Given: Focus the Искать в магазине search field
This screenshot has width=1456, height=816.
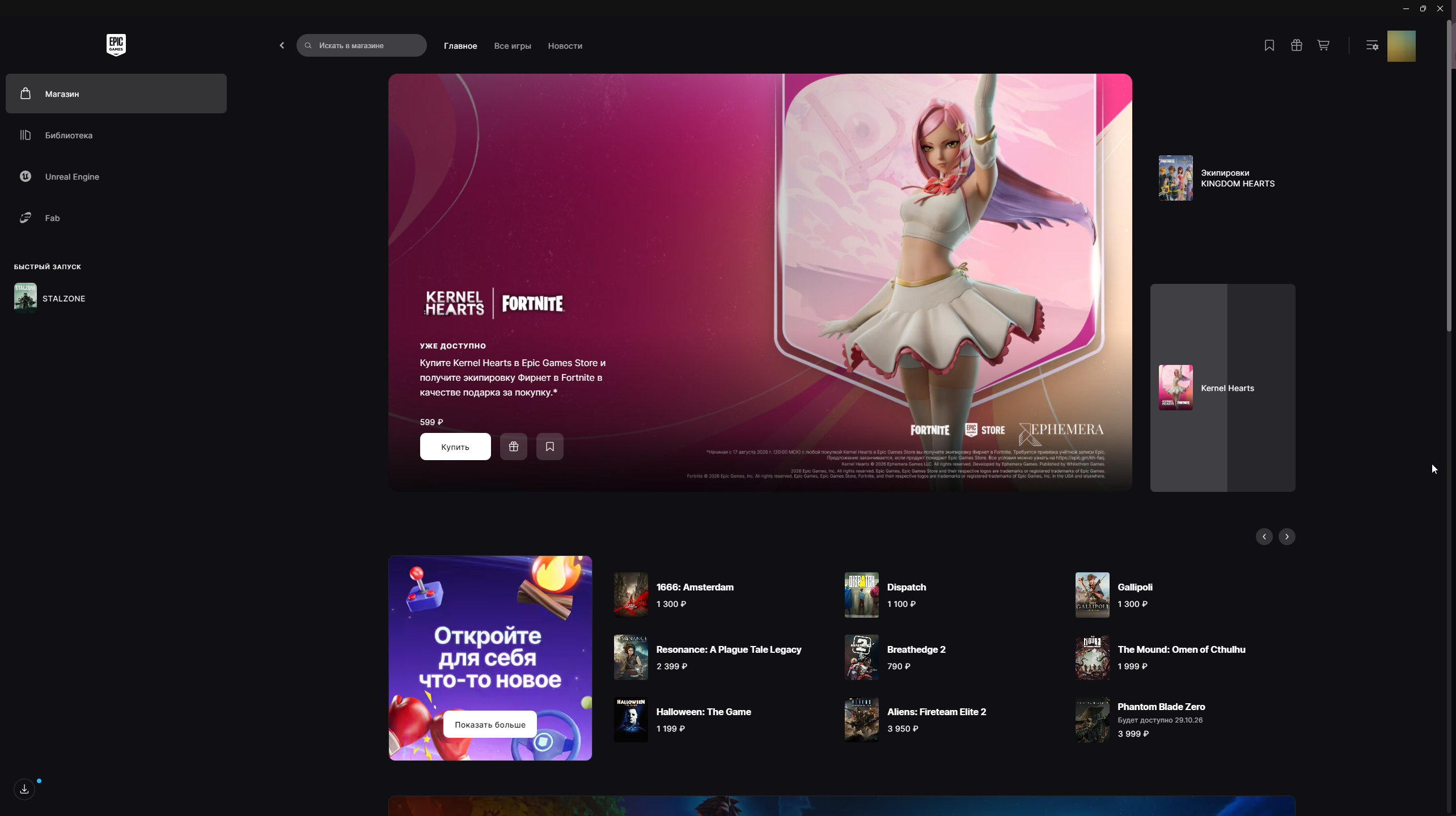Looking at the screenshot, I should click(362, 45).
